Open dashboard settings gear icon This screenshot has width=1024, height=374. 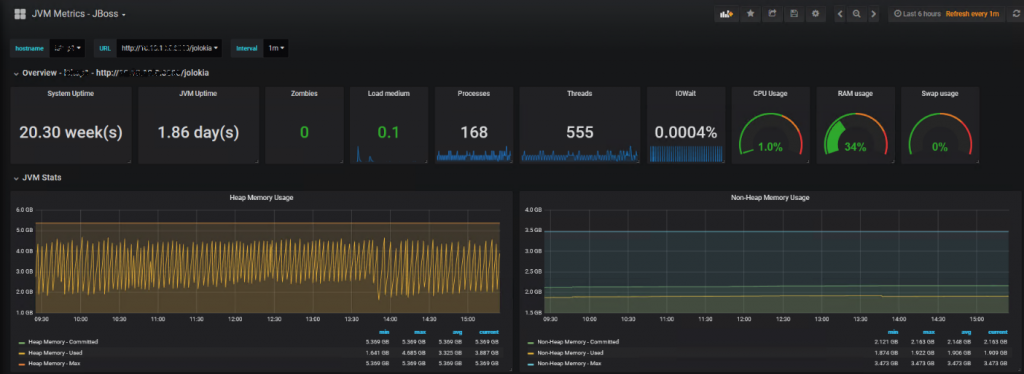point(815,14)
